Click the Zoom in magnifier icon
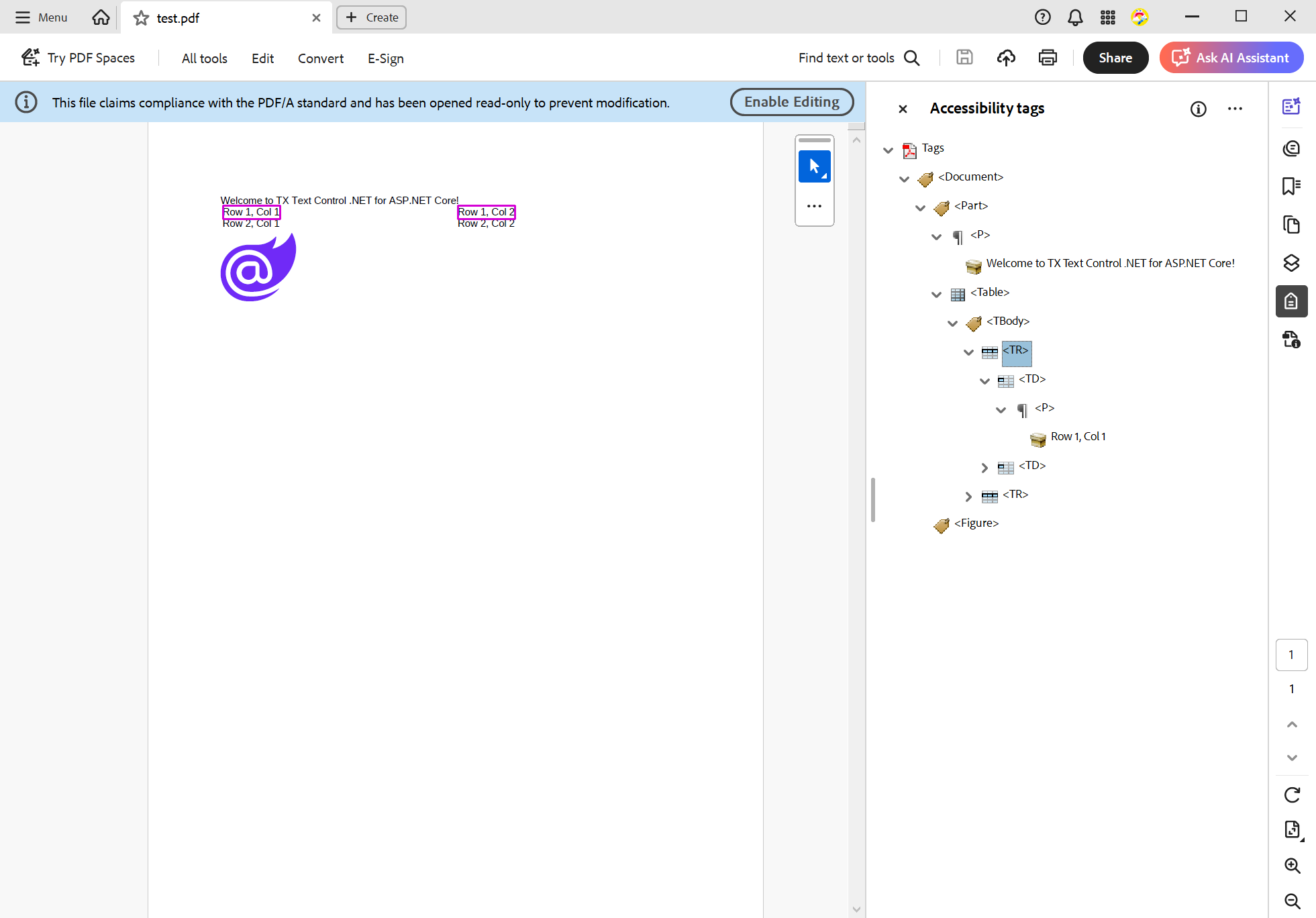The image size is (1316, 918). click(1291, 866)
